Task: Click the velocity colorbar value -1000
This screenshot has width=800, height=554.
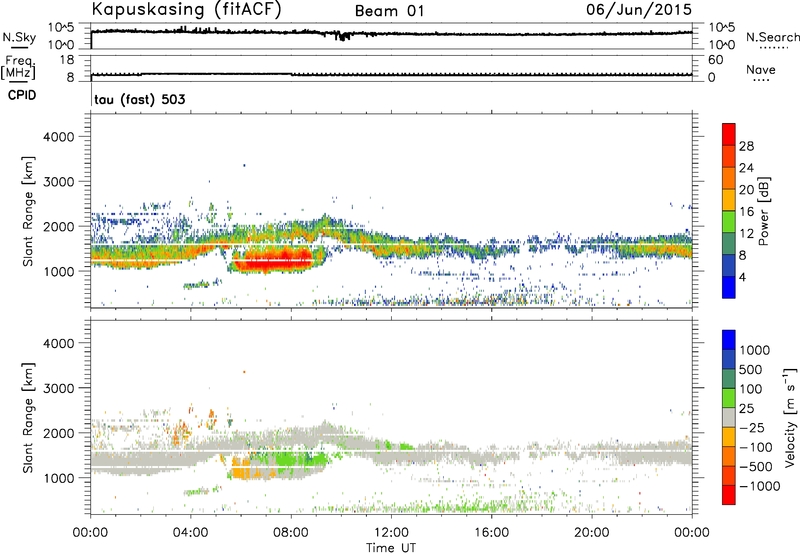Action: pyautogui.click(x=760, y=486)
